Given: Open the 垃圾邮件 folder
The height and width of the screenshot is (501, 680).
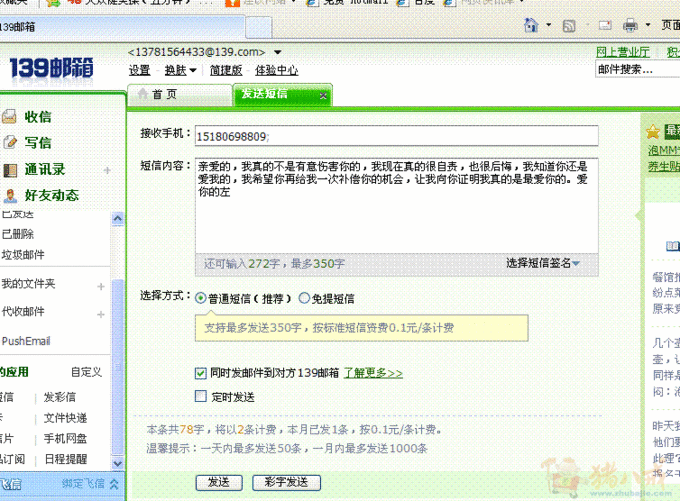Looking at the screenshot, I should click(23, 255).
